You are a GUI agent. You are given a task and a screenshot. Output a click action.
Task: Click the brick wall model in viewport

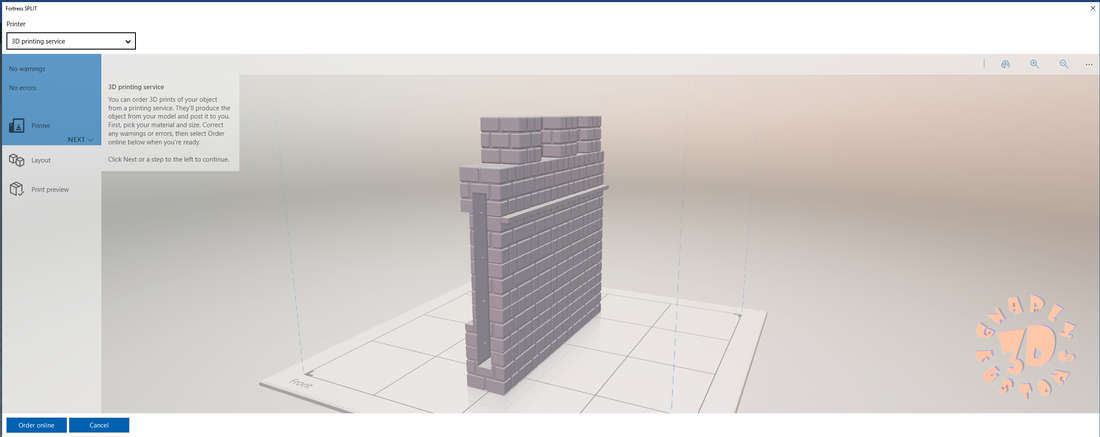click(x=533, y=253)
